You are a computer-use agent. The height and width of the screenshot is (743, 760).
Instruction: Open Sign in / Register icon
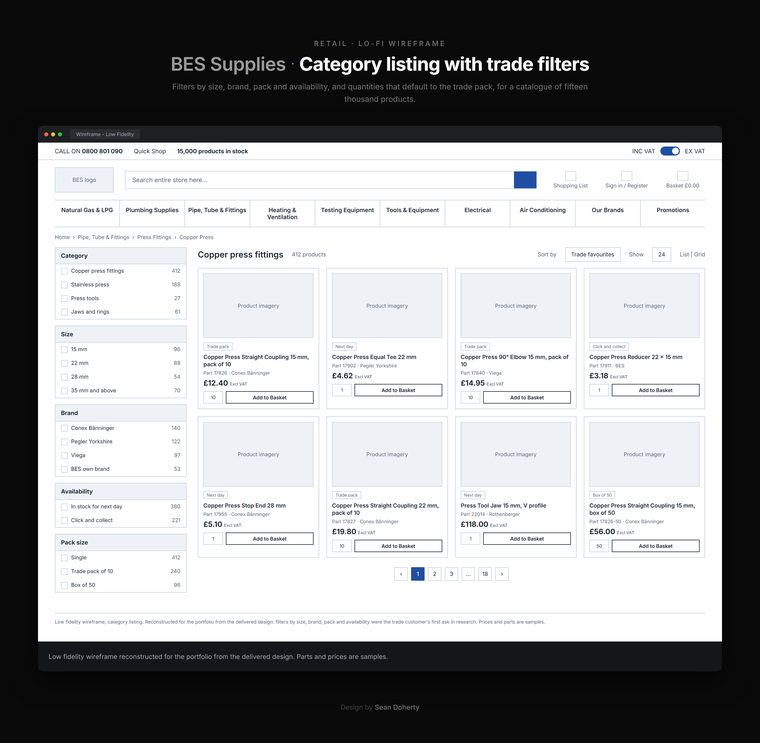point(626,176)
